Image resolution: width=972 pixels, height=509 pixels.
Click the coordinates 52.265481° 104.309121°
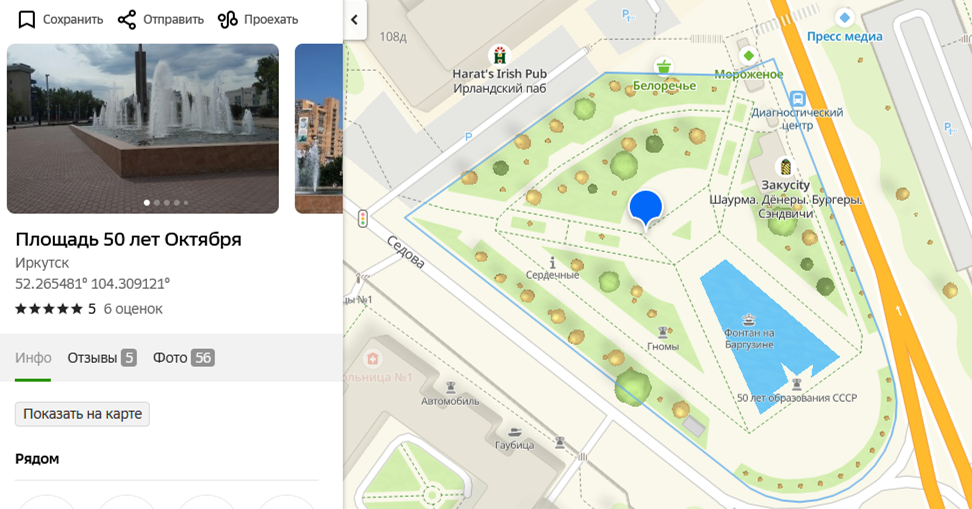pos(92,284)
